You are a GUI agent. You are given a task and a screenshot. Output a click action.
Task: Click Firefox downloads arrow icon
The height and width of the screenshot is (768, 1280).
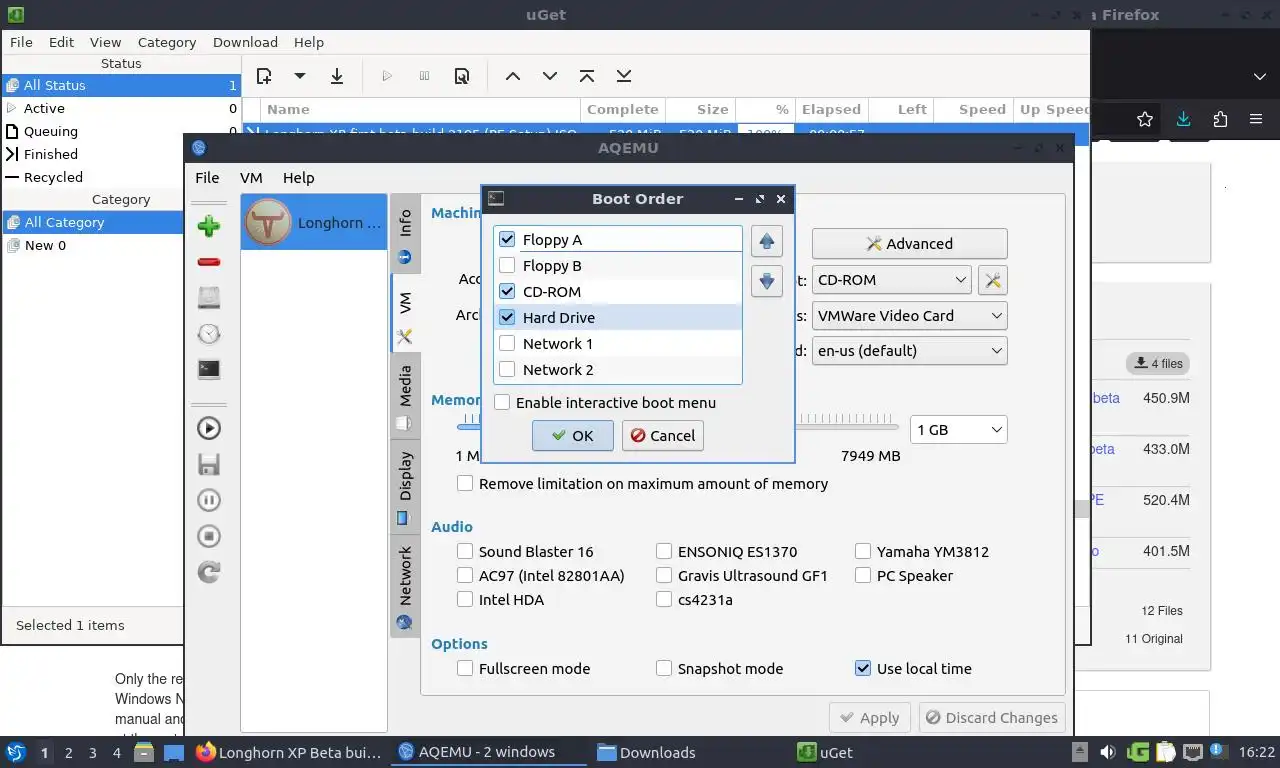tap(1183, 119)
